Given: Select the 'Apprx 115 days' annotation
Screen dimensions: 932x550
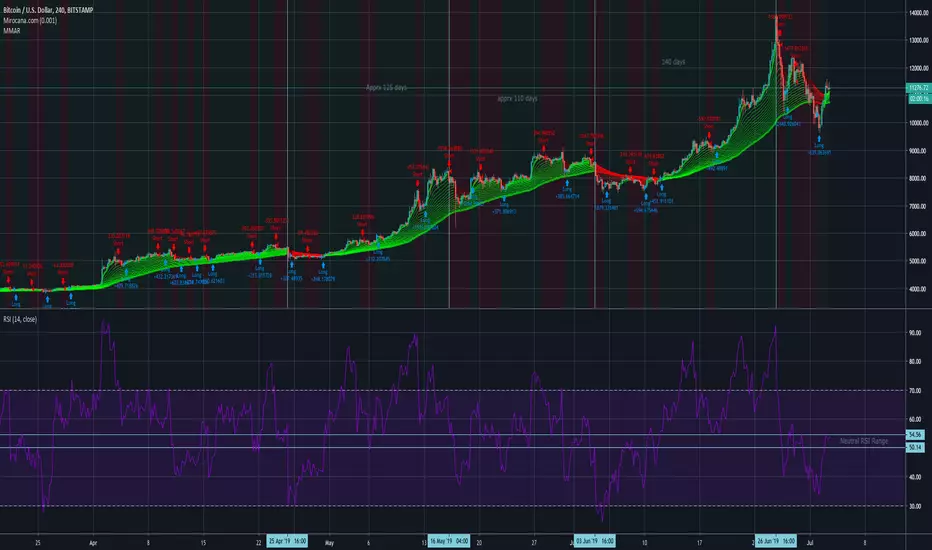Looking at the screenshot, I should [386, 87].
